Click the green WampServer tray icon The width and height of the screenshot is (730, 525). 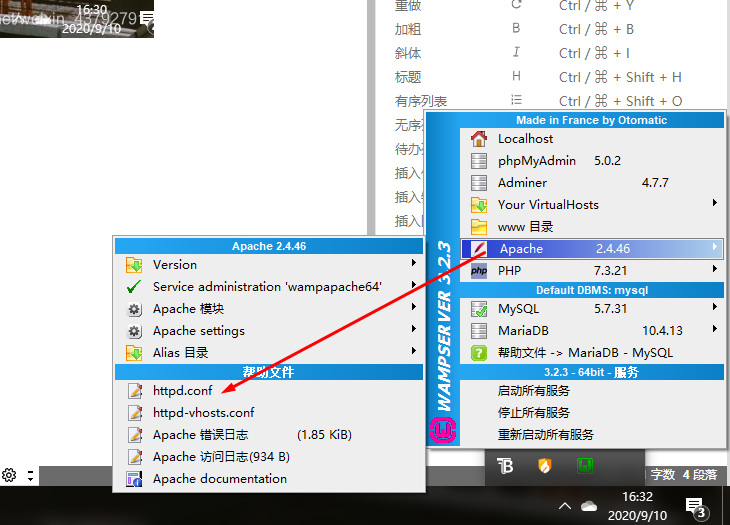click(585, 465)
